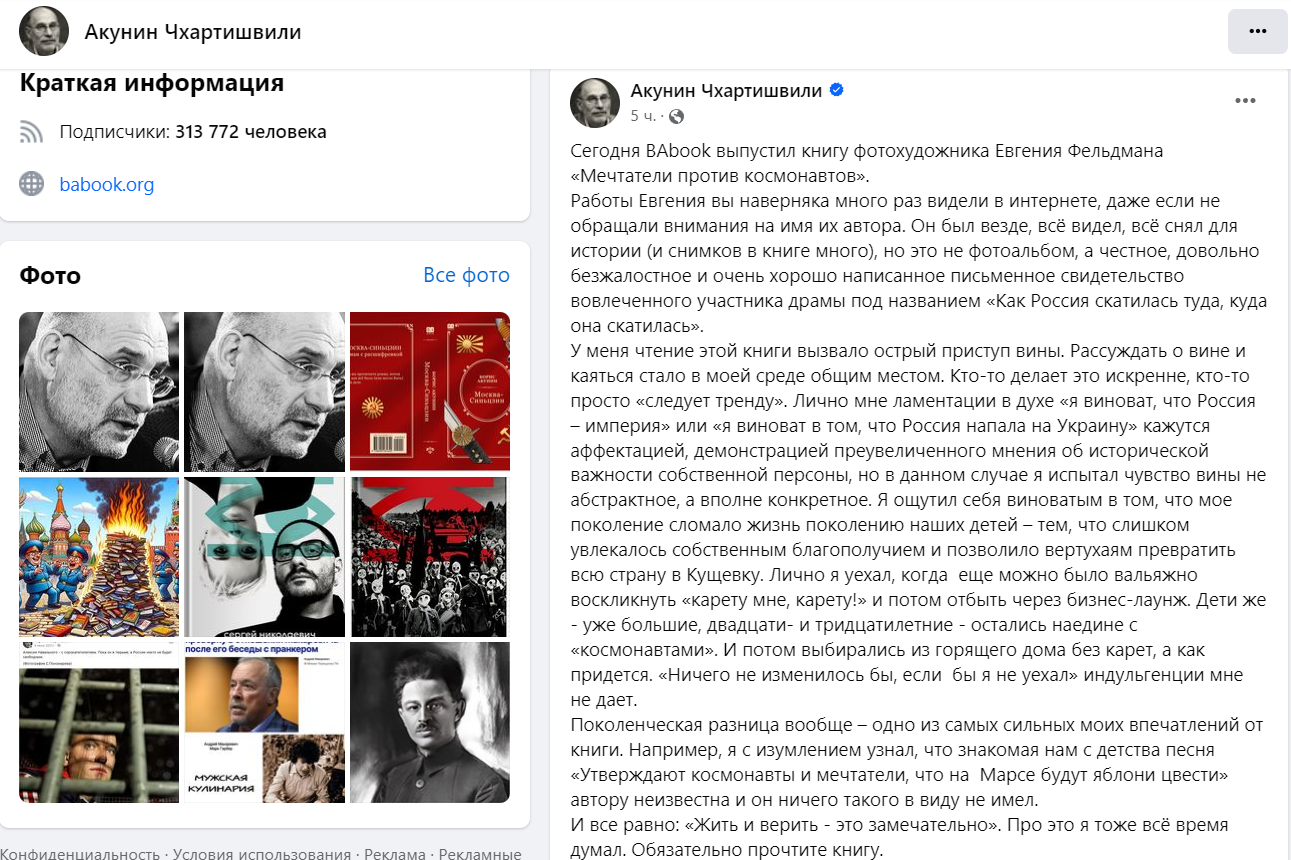Click the profile avatar in the top header
Image resolution: width=1291 pixels, height=860 pixels.
[44, 31]
